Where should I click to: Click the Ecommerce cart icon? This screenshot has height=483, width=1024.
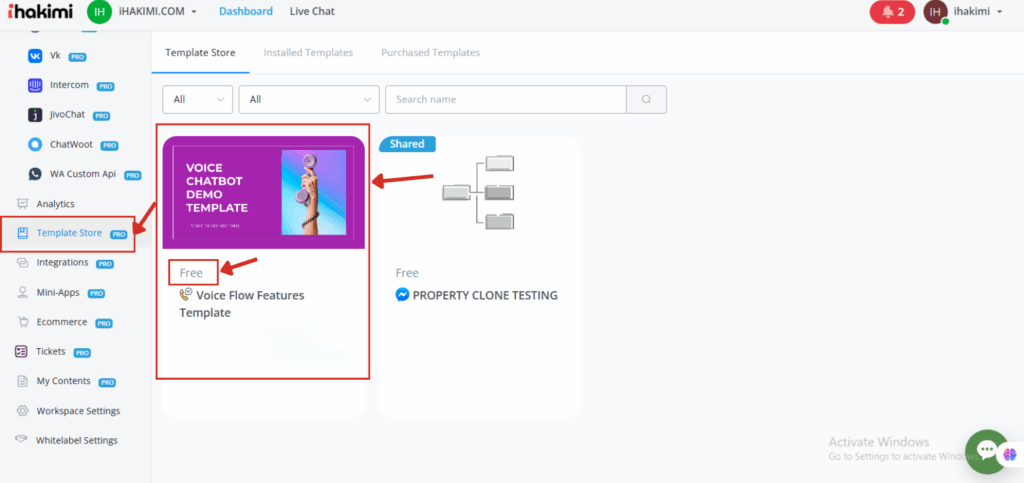tap(22, 322)
